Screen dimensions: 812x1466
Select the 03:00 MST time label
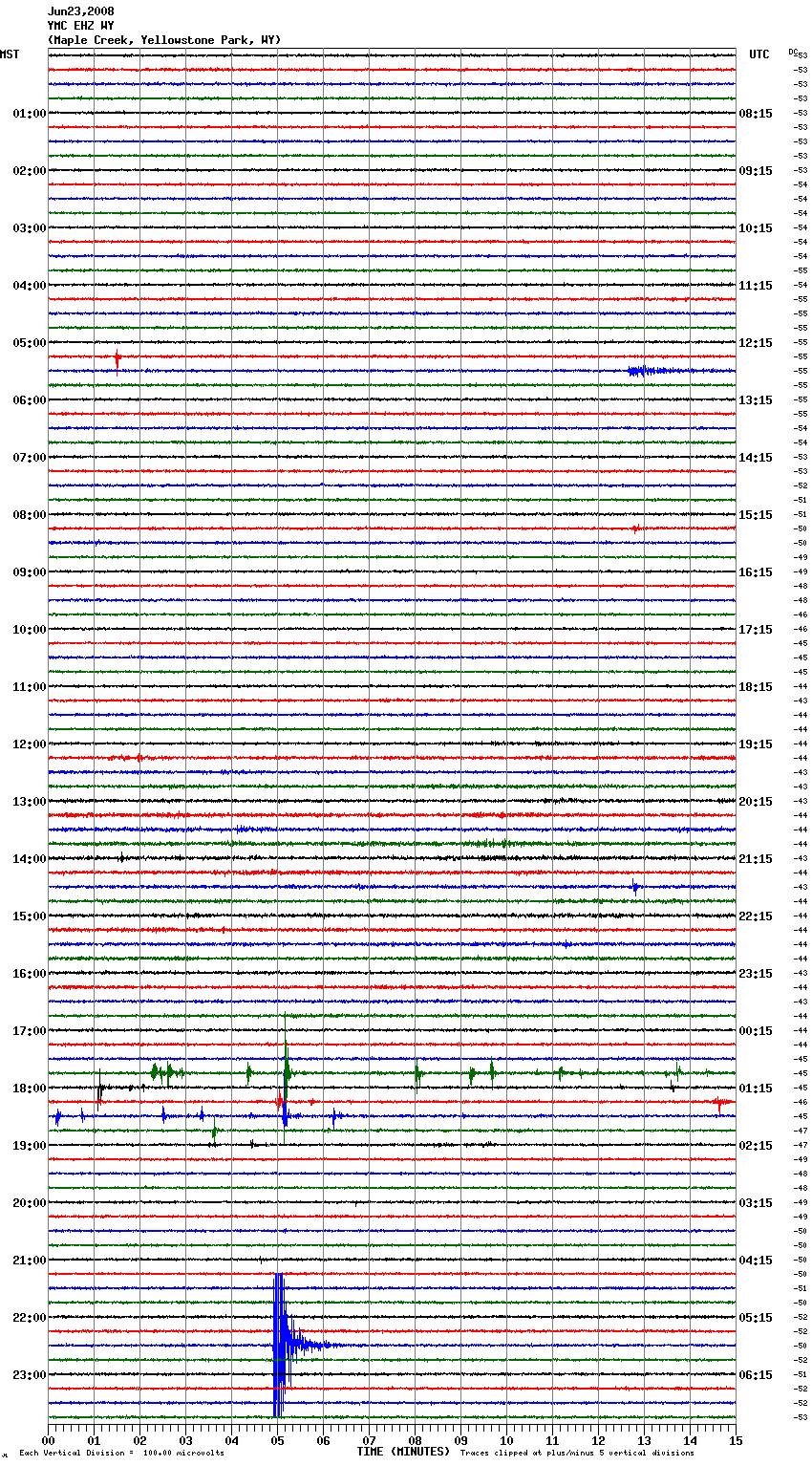pos(30,228)
